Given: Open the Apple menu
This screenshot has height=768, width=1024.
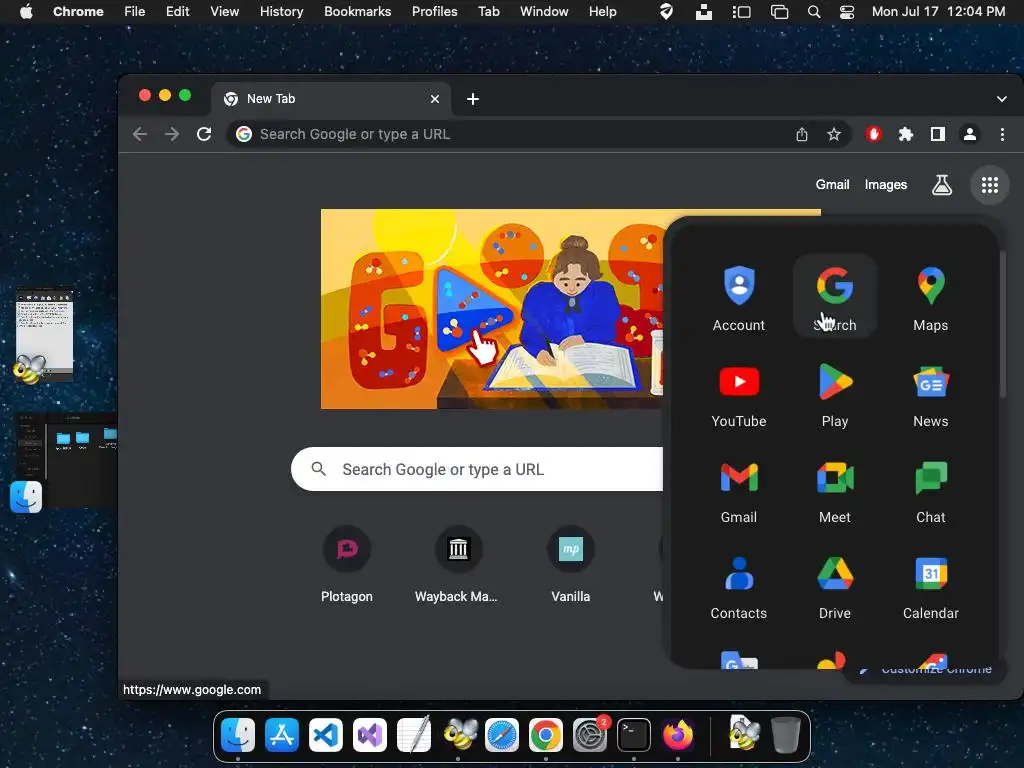Looking at the screenshot, I should coord(26,11).
